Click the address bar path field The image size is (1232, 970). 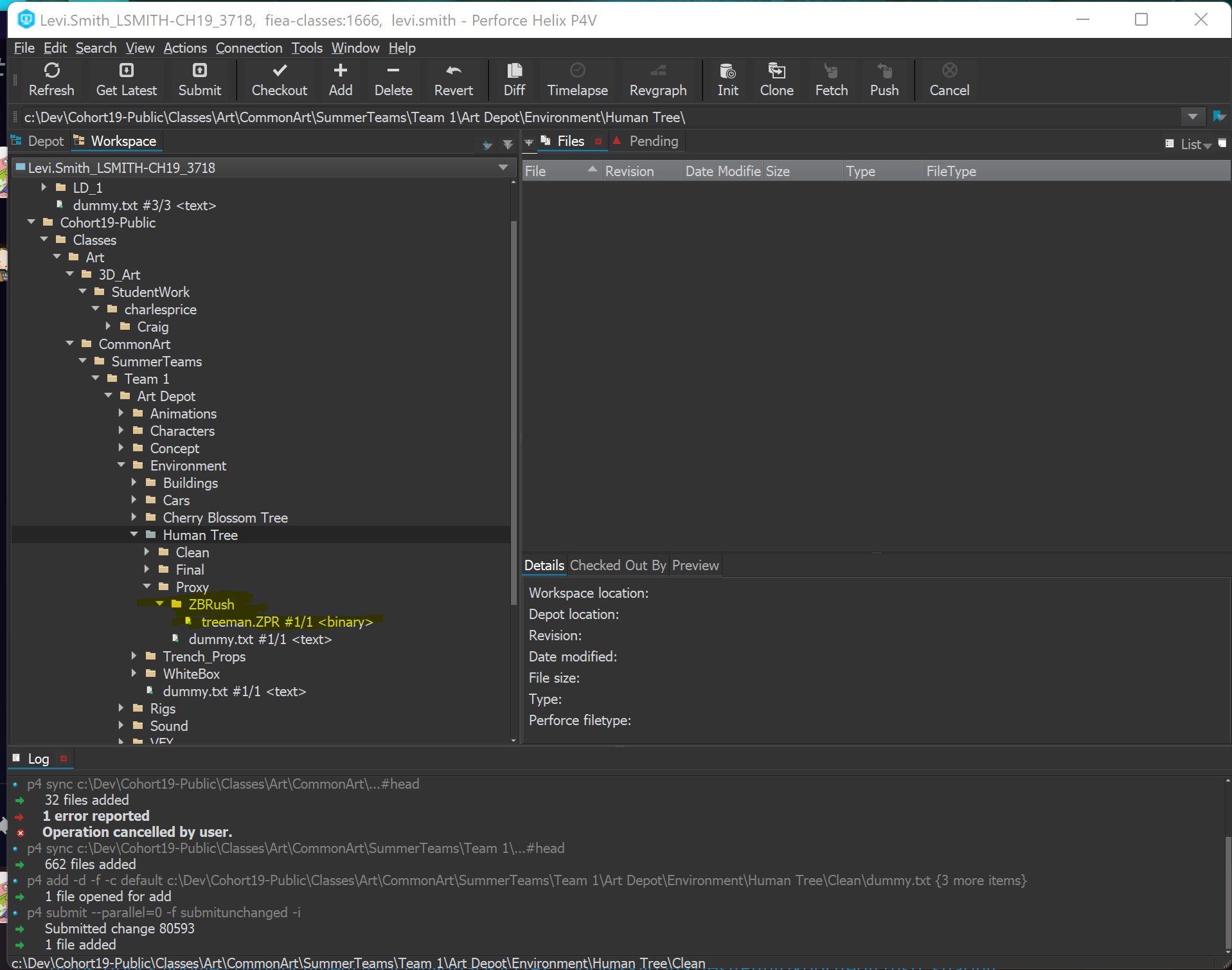(602, 117)
